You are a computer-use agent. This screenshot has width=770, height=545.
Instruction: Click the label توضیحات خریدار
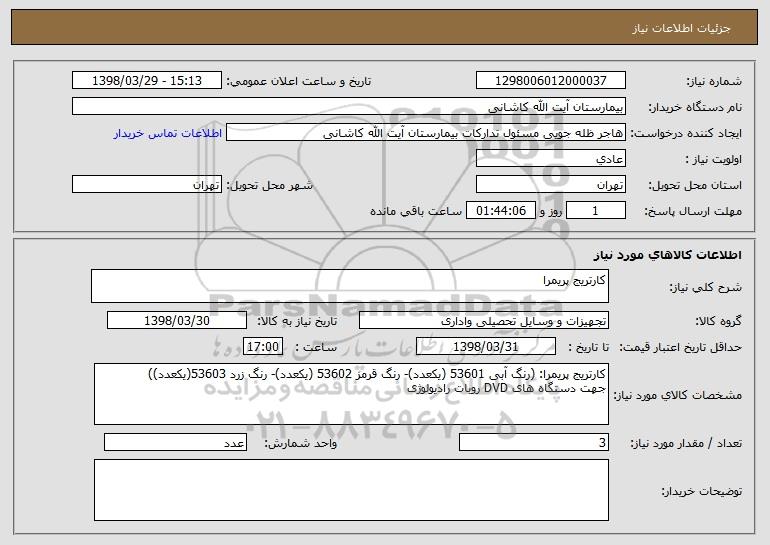coord(702,490)
